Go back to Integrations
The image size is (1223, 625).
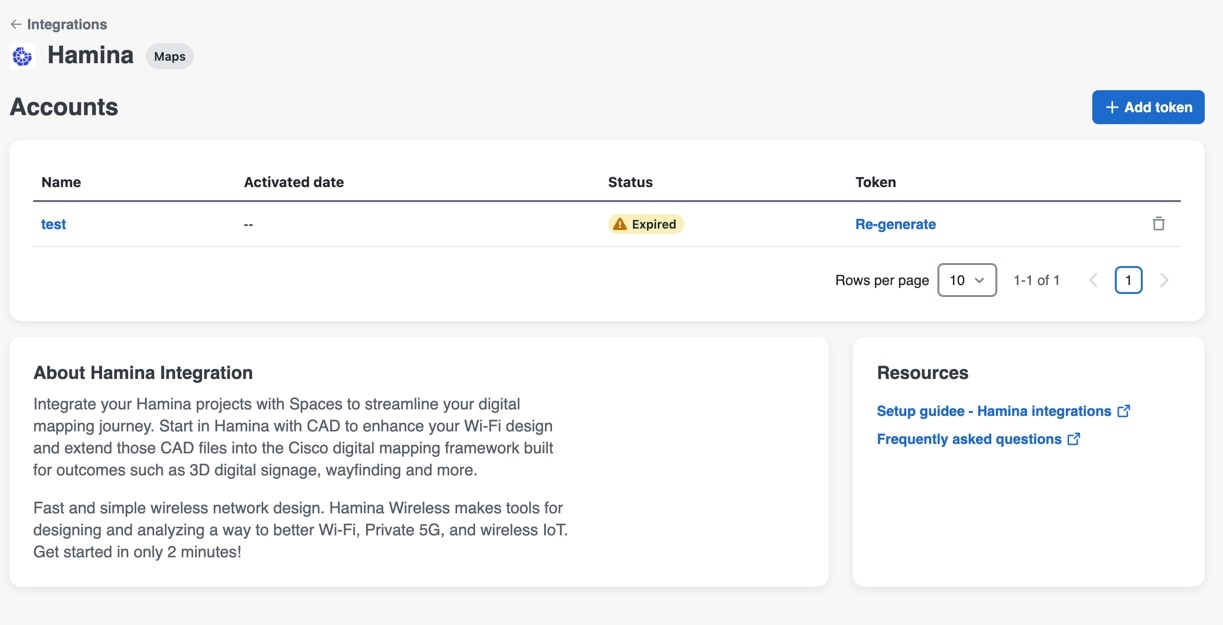[x=58, y=24]
